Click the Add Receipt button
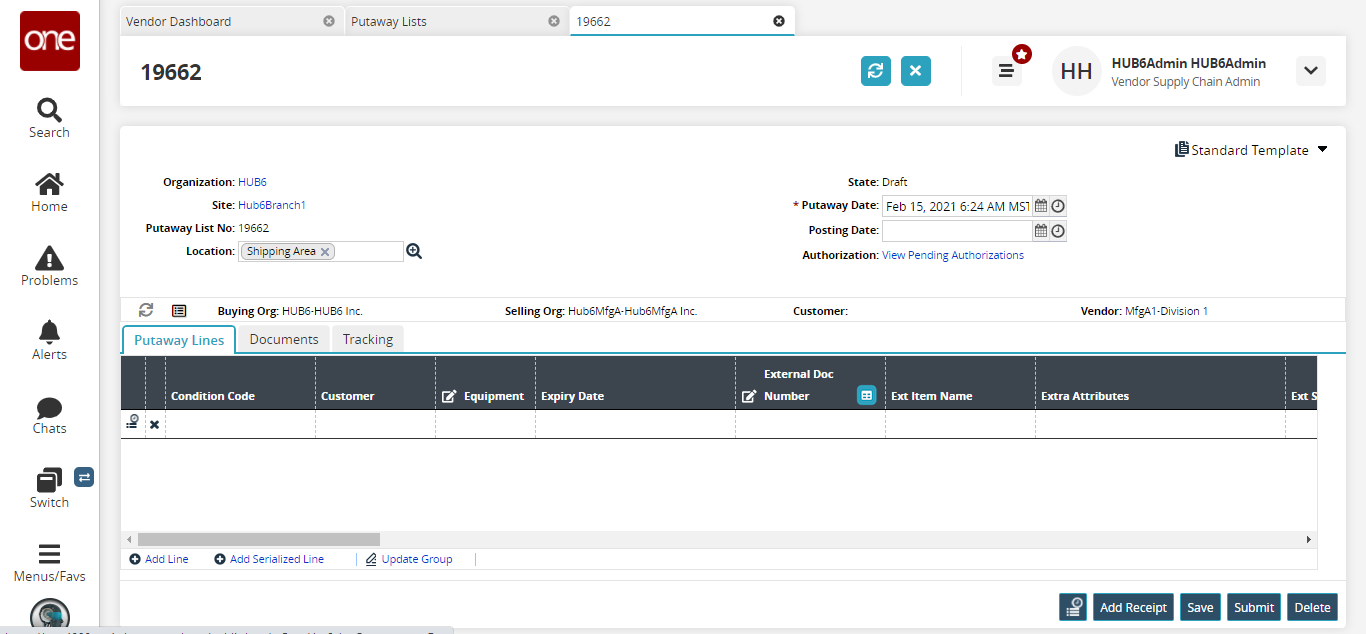Image resolution: width=1366 pixels, height=634 pixels. [x=1133, y=607]
